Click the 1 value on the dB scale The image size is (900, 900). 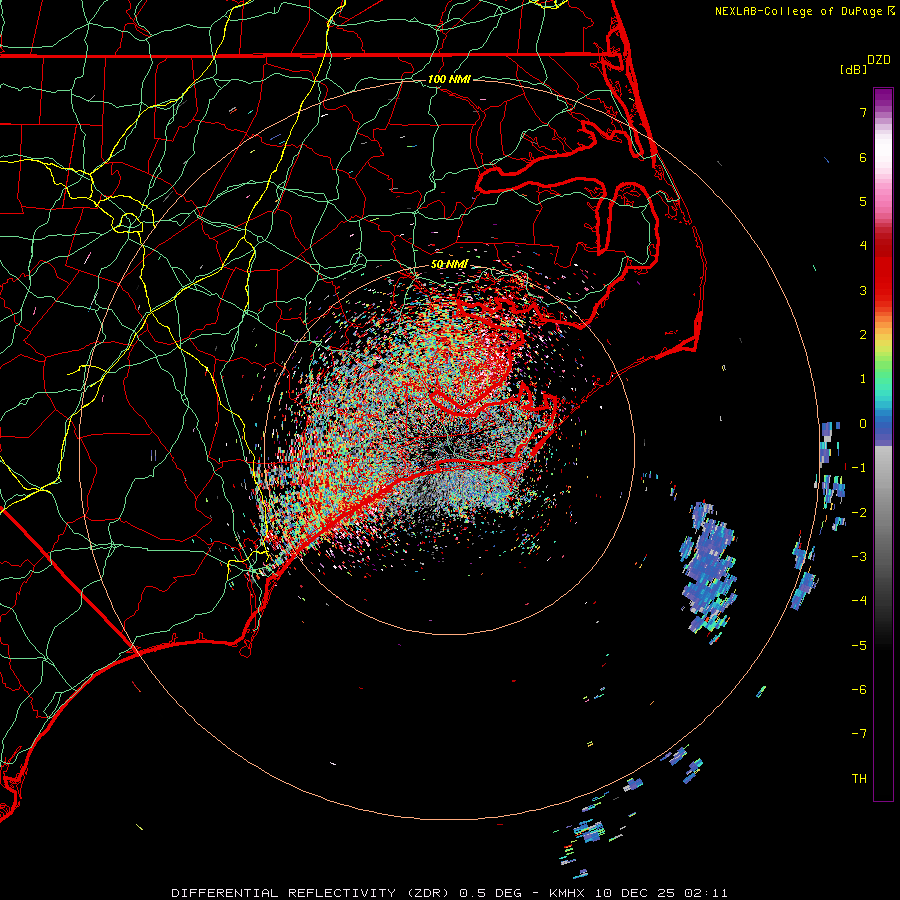(x=863, y=379)
